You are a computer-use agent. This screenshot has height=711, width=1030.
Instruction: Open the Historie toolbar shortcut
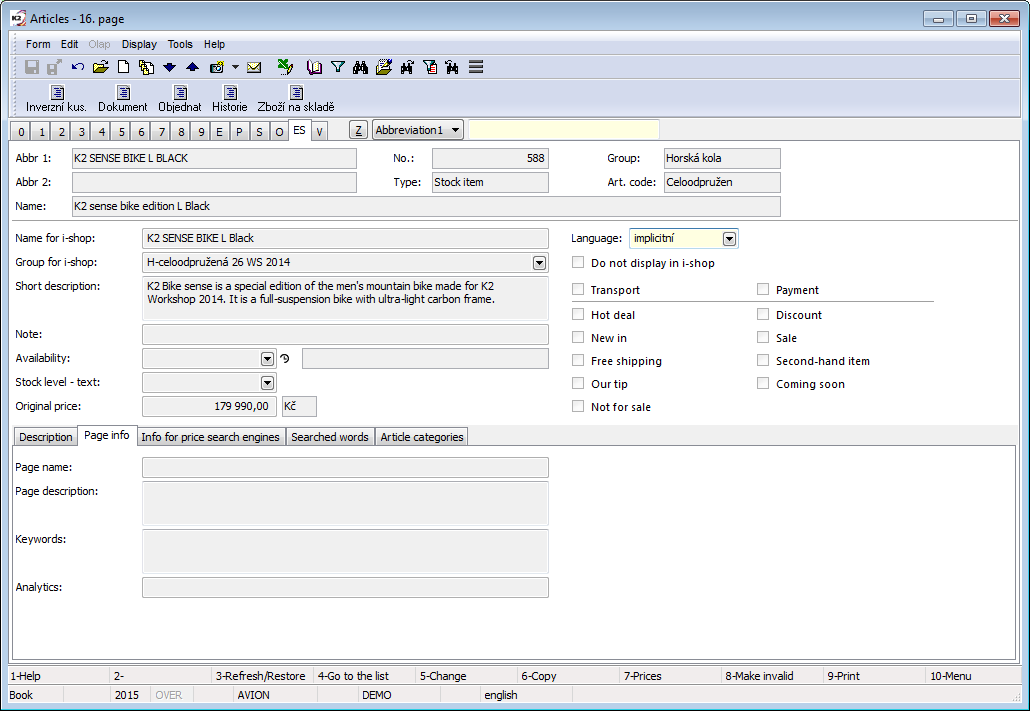[229, 98]
